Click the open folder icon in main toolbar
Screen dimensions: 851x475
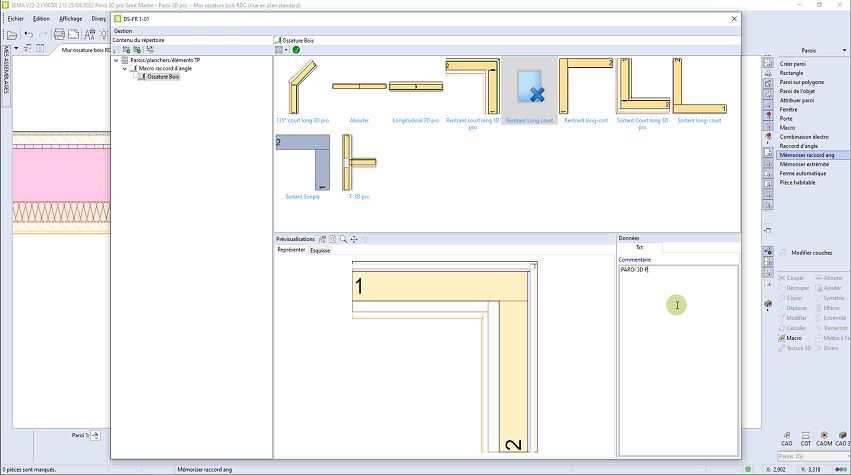pyautogui.click(x=10, y=35)
